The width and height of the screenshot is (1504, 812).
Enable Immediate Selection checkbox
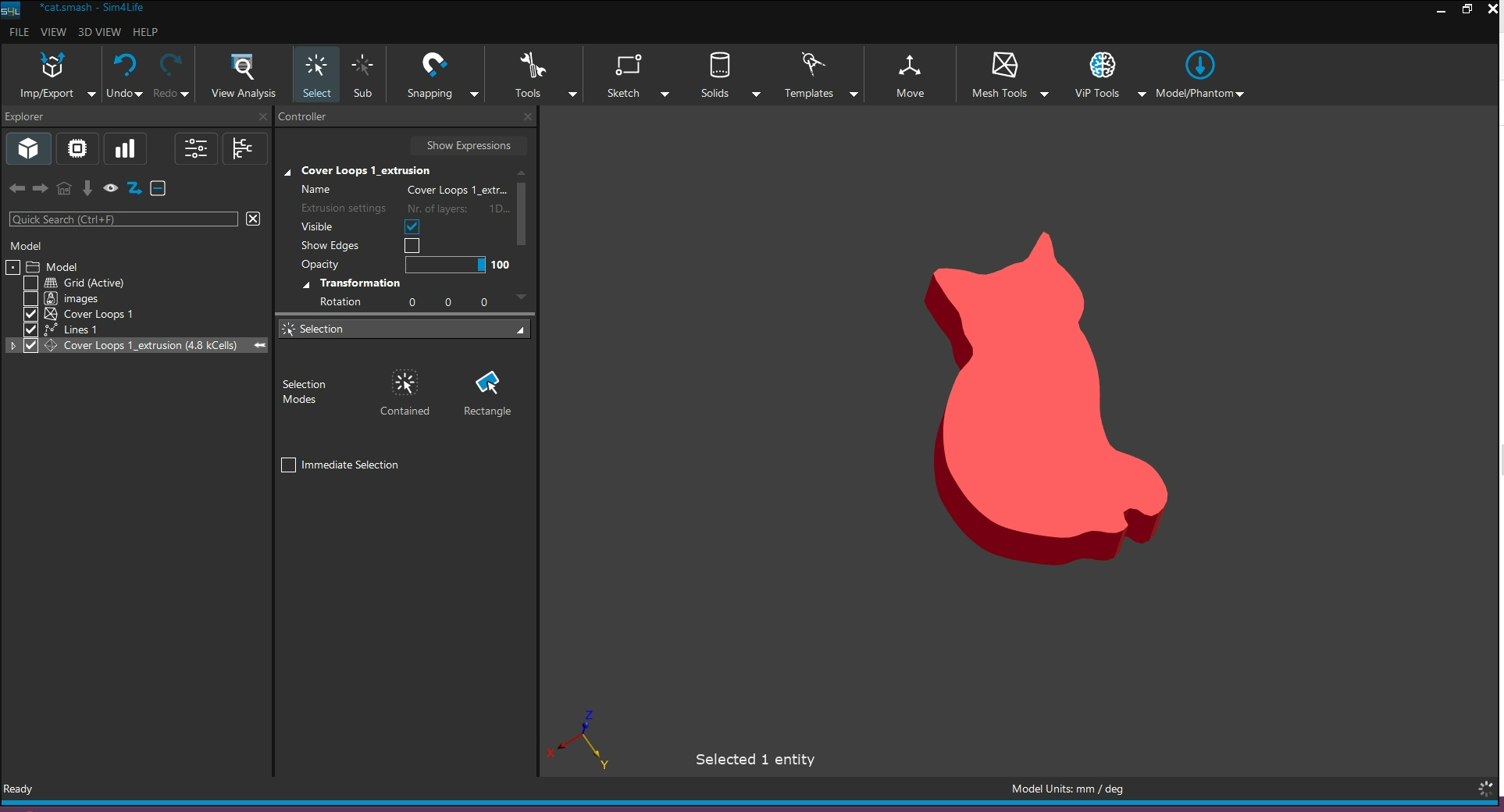click(x=289, y=465)
